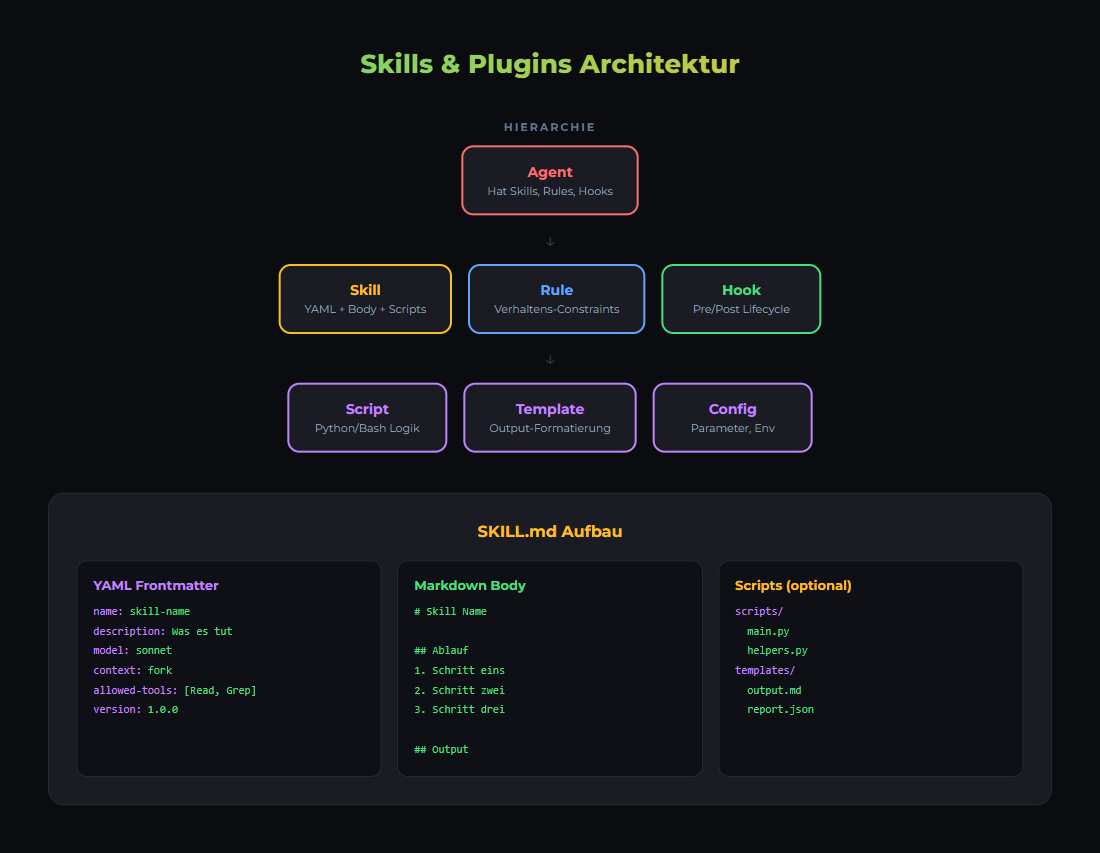Click the Agent box in the hierarchy
1100x853 pixels.
tap(550, 180)
